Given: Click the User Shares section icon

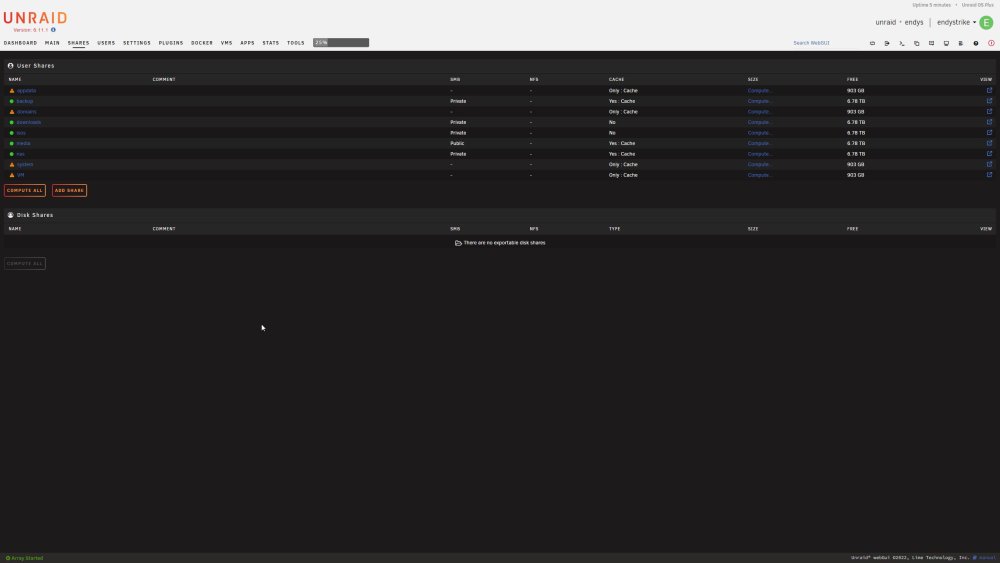Looking at the screenshot, I should click(x=10, y=66).
